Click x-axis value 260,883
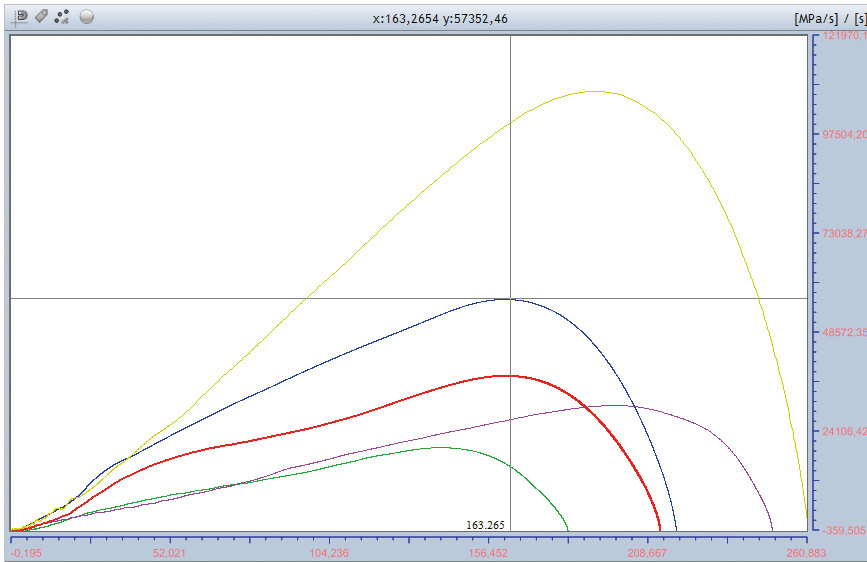The width and height of the screenshot is (867, 562). tap(806, 553)
